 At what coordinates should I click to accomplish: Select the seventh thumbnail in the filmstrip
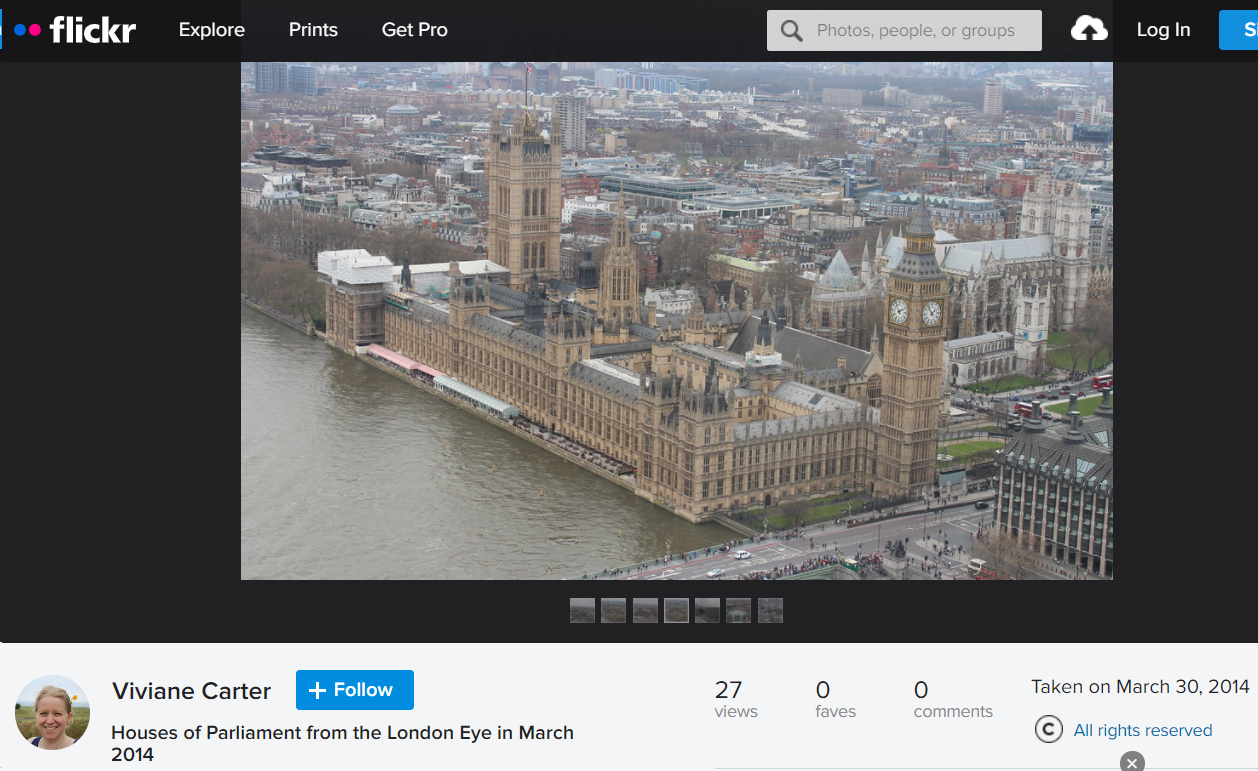point(770,610)
